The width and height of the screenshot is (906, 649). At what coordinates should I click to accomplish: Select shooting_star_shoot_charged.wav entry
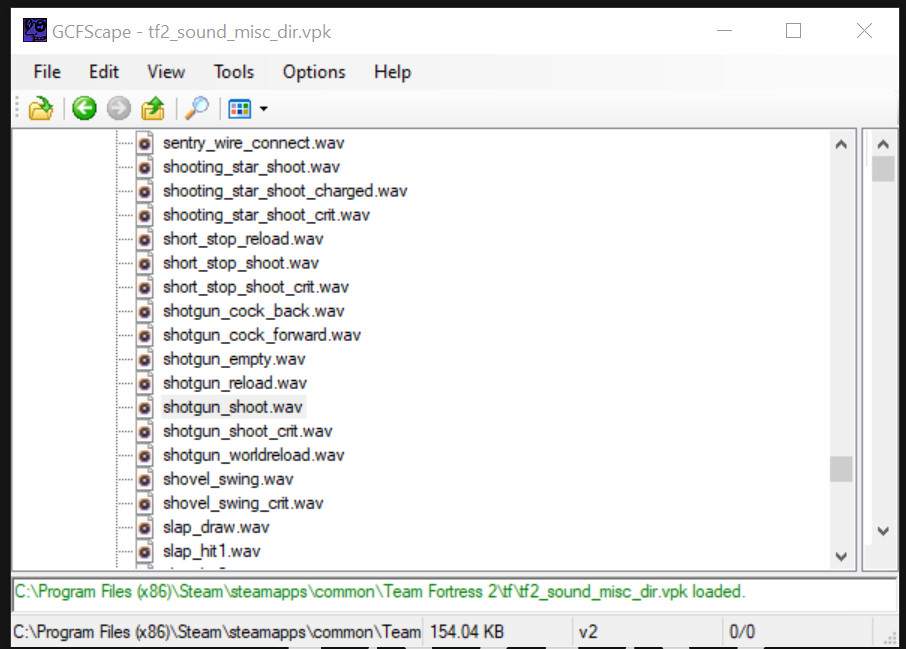(x=284, y=191)
